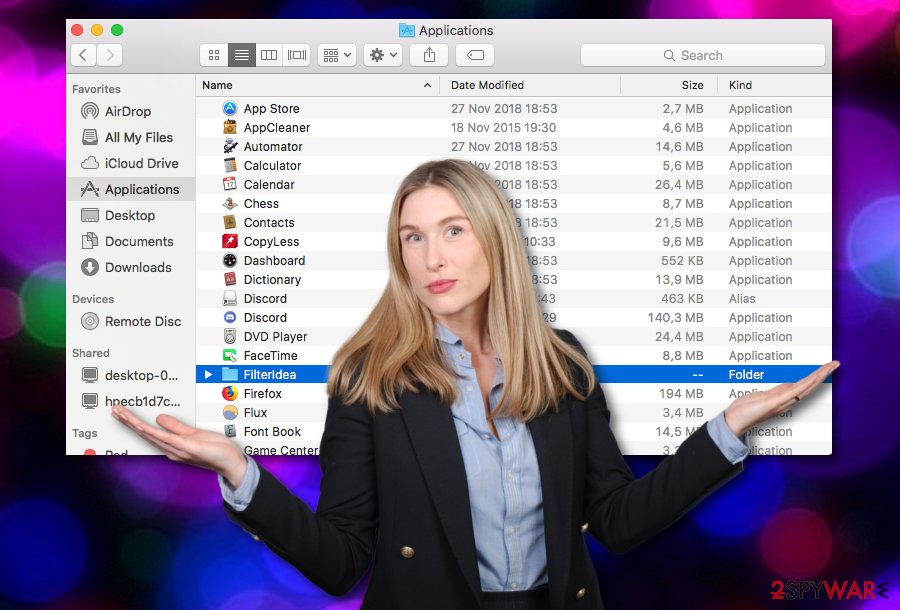Screen dimensions: 900x610
Task: Select the Calculator app icon
Action: [x=230, y=165]
